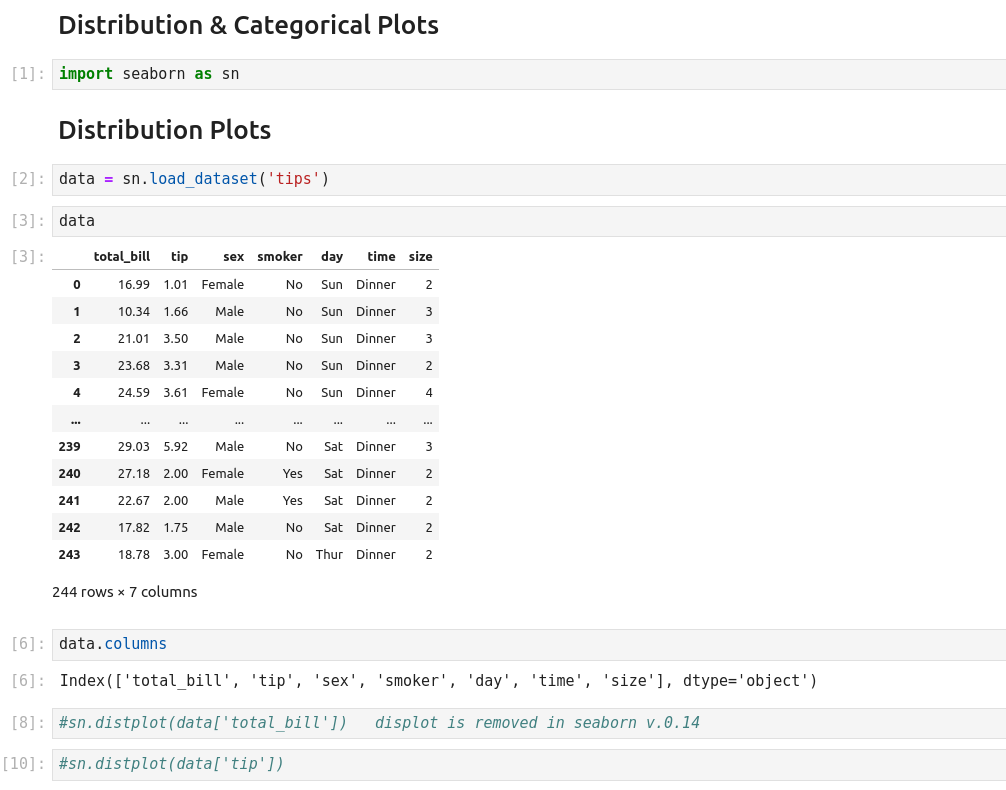Click the '244 rows × 7 columns' summary text
Screen dimensions: 1006x790
(125, 592)
